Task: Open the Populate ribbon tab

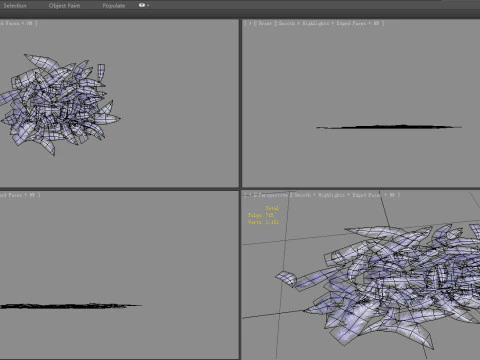Action: click(114, 6)
